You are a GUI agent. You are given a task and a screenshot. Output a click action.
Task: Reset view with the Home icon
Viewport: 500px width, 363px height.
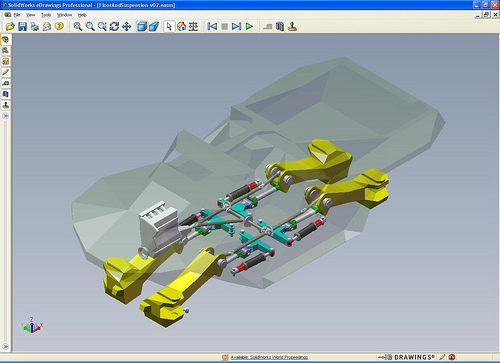click(181, 26)
